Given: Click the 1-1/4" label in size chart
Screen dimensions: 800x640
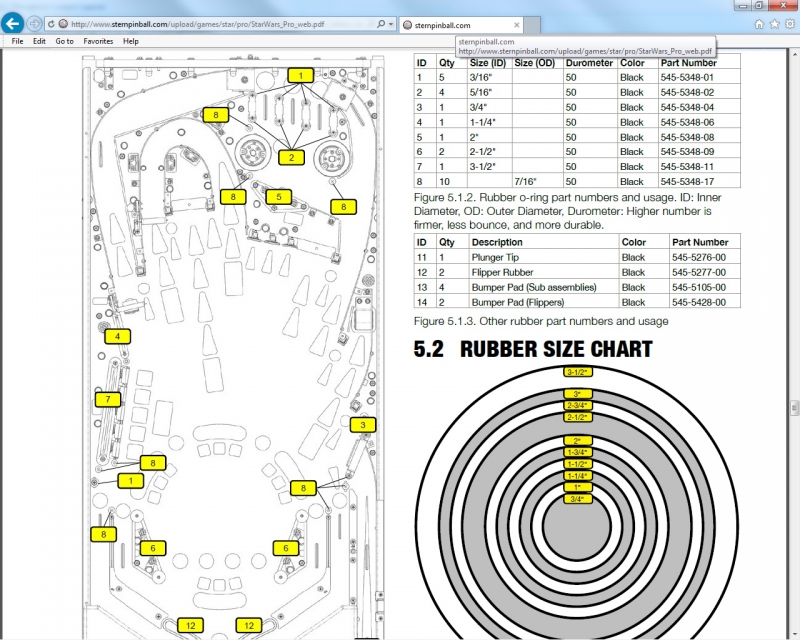Looking at the screenshot, I should coord(578,476).
